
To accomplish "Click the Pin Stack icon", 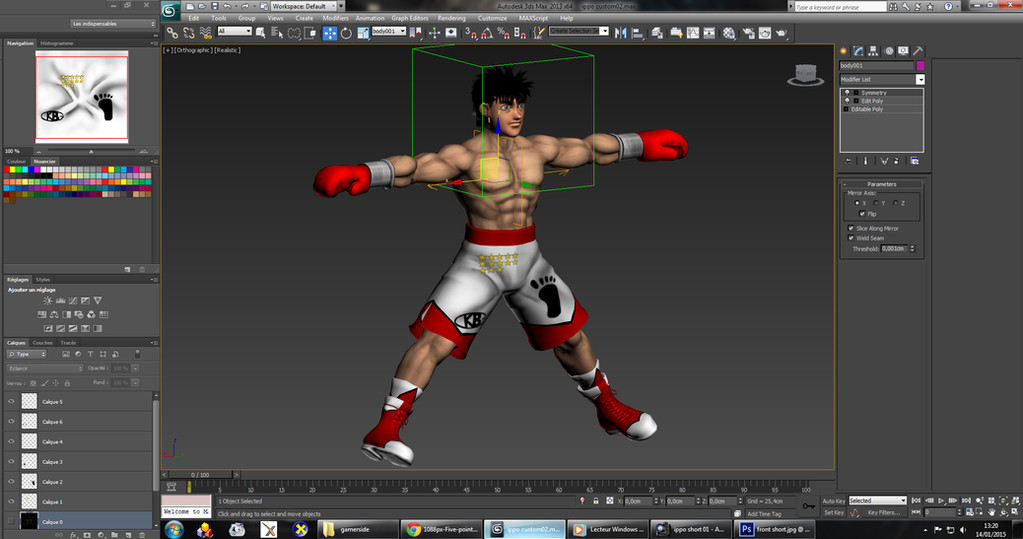I will click(848, 161).
